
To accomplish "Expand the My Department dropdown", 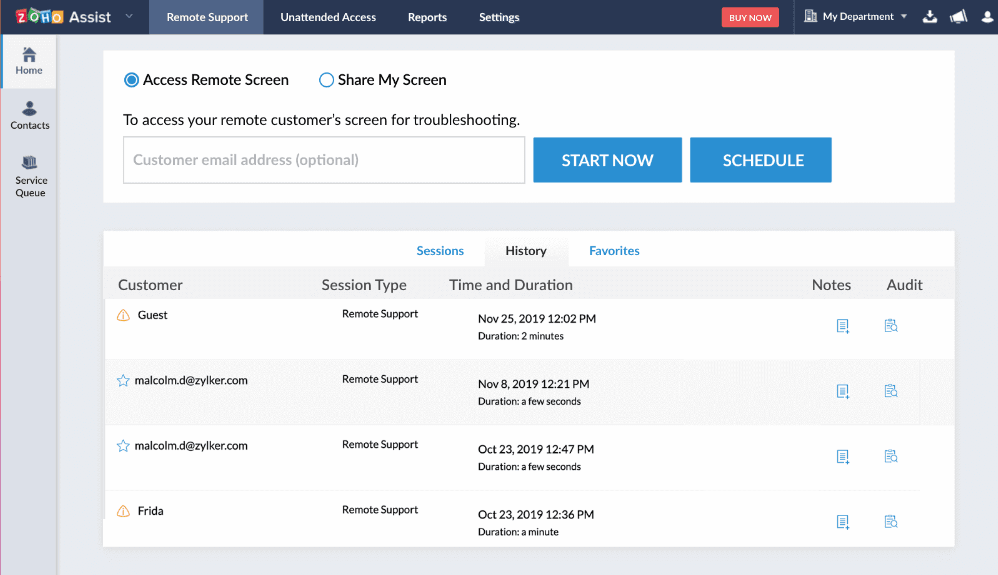I will click(x=856, y=17).
